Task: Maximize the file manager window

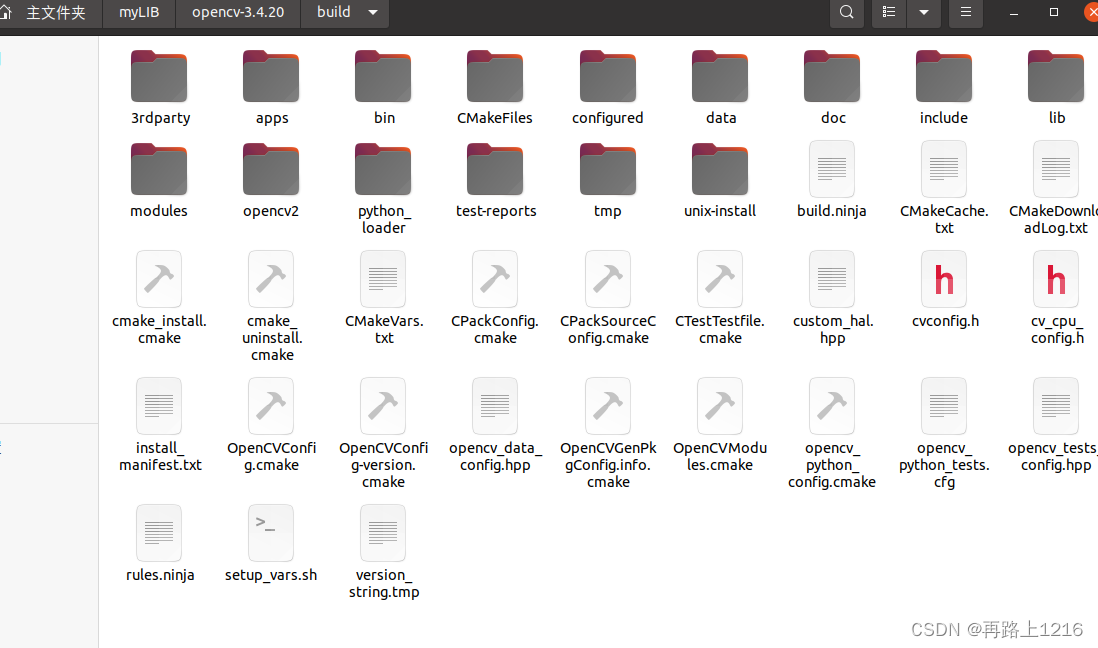Action: point(1053,13)
